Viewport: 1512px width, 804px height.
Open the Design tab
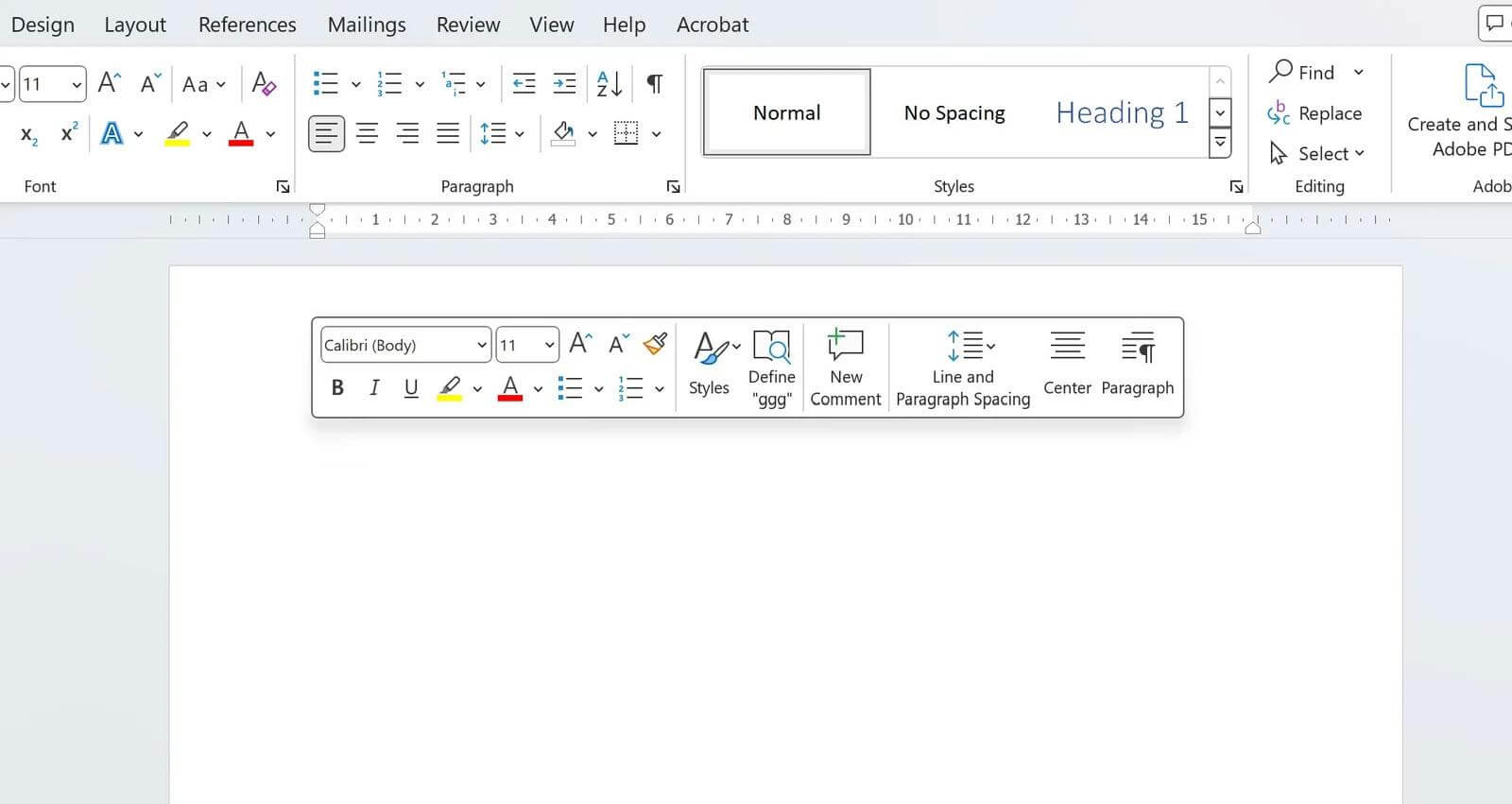(43, 25)
